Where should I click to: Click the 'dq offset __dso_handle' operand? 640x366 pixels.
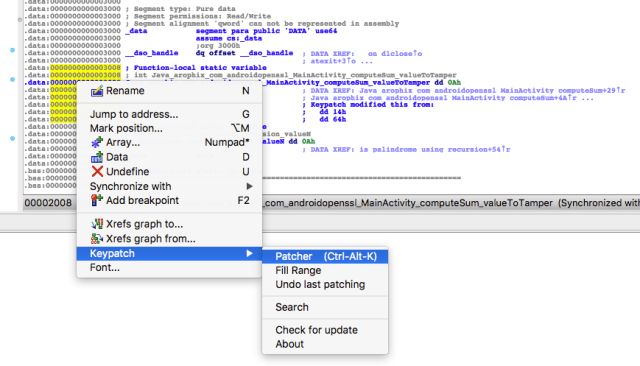point(244,53)
